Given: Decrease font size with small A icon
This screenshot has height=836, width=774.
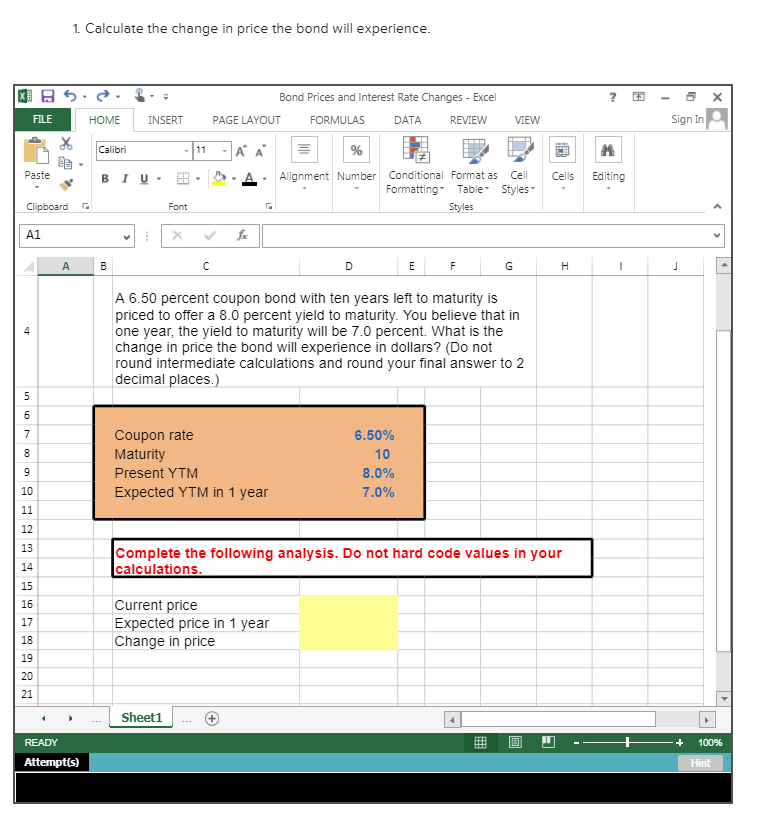Looking at the screenshot, I should click(x=261, y=151).
